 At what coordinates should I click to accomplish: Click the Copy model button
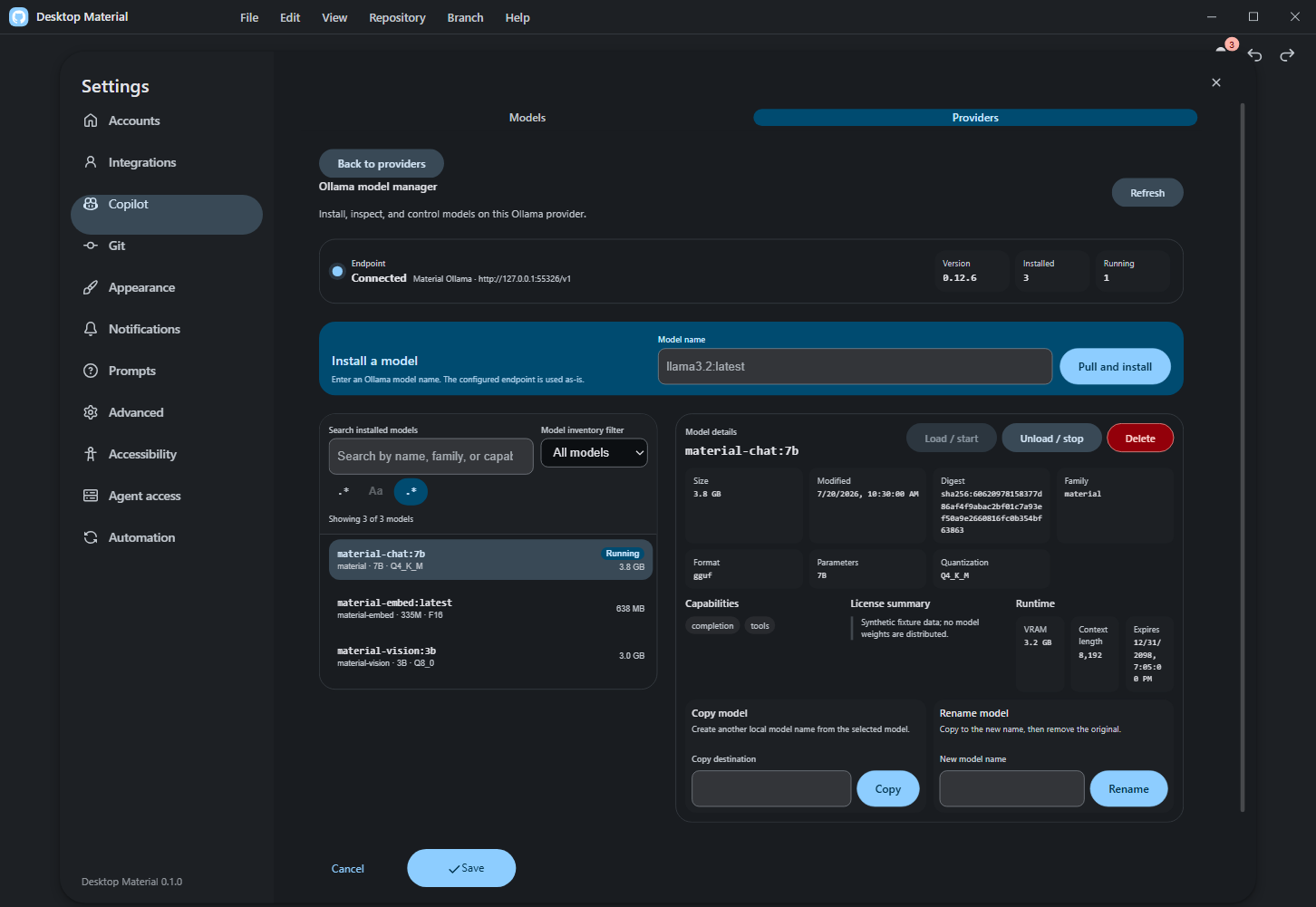coord(888,789)
